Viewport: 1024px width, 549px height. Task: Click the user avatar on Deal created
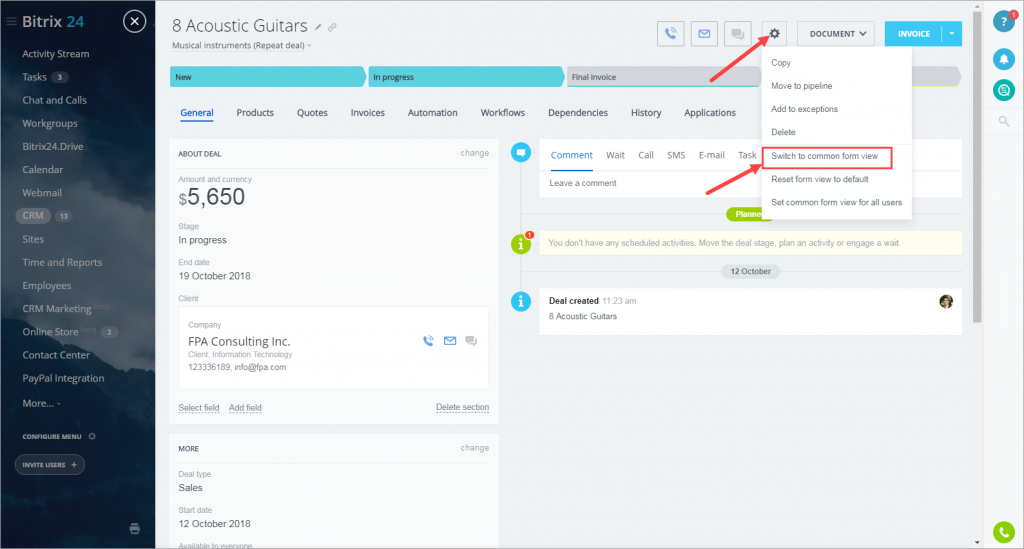(946, 302)
